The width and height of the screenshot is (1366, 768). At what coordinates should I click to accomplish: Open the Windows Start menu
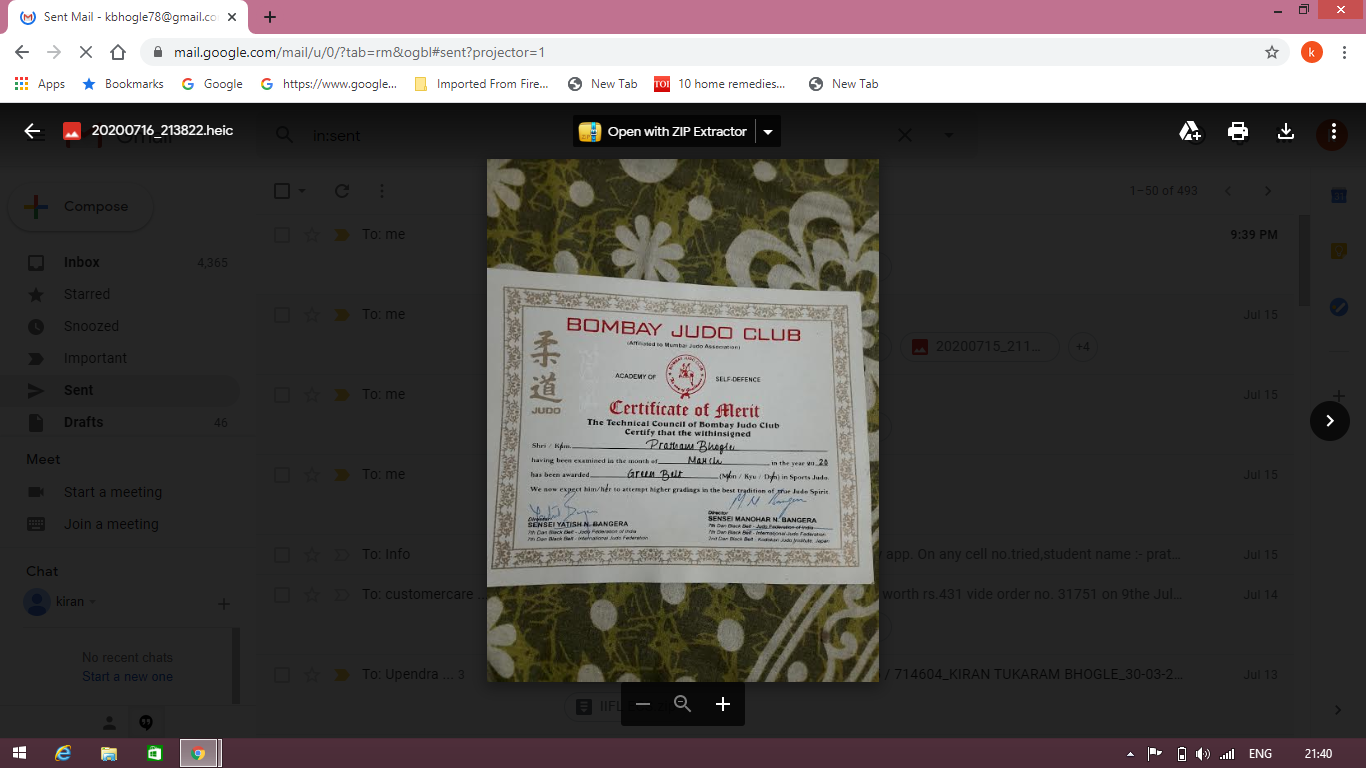pyautogui.click(x=19, y=753)
